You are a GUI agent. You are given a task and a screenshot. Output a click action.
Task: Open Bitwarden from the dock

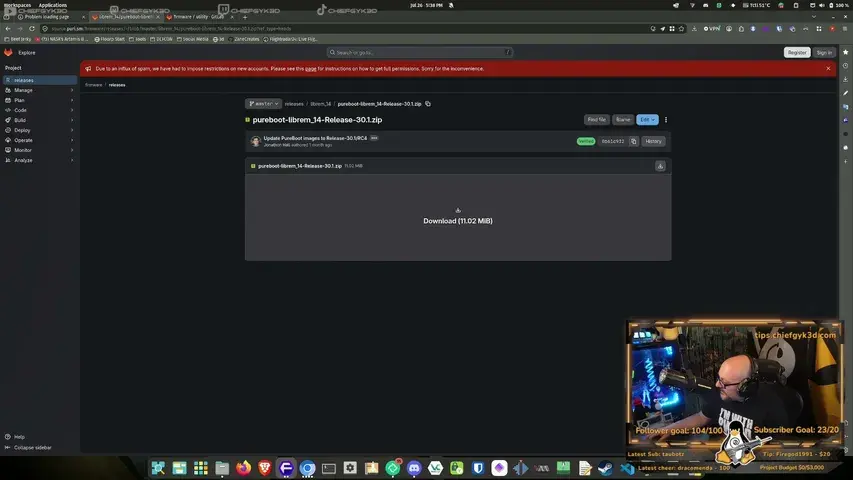point(478,467)
